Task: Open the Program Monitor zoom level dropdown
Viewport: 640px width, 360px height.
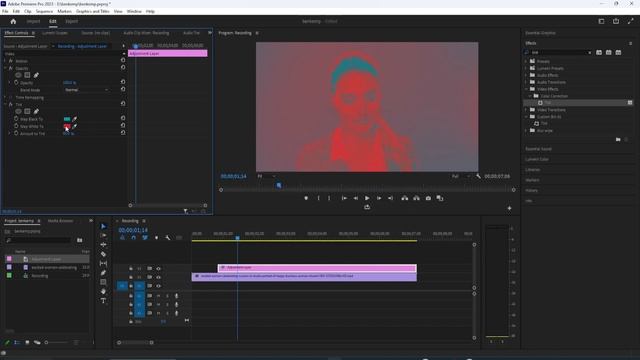Action: (266, 176)
